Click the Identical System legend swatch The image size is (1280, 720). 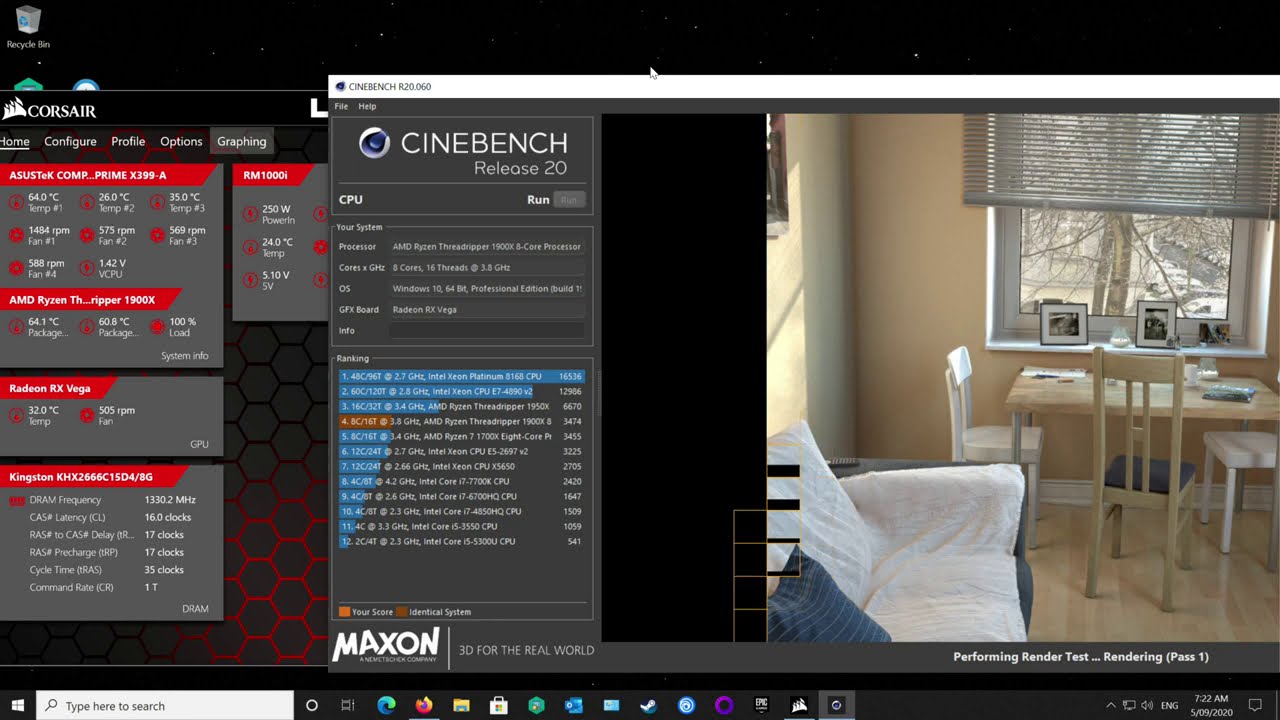[x=402, y=612]
